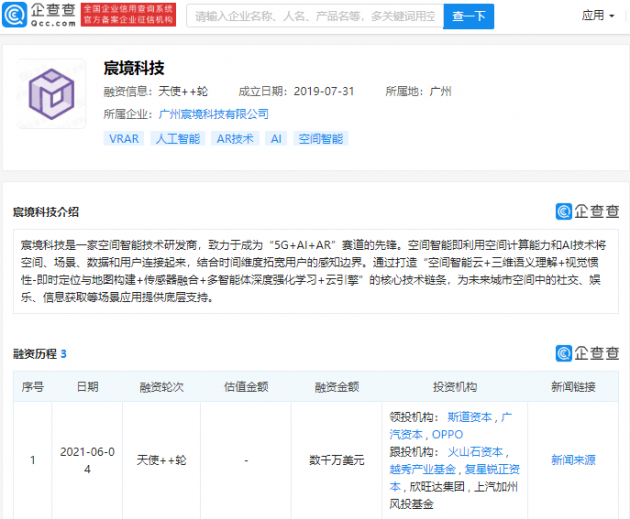The width and height of the screenshot is (630, 519).
Task: Click the 成立日期 2019-07-31 text
Action: pos(296,92)
